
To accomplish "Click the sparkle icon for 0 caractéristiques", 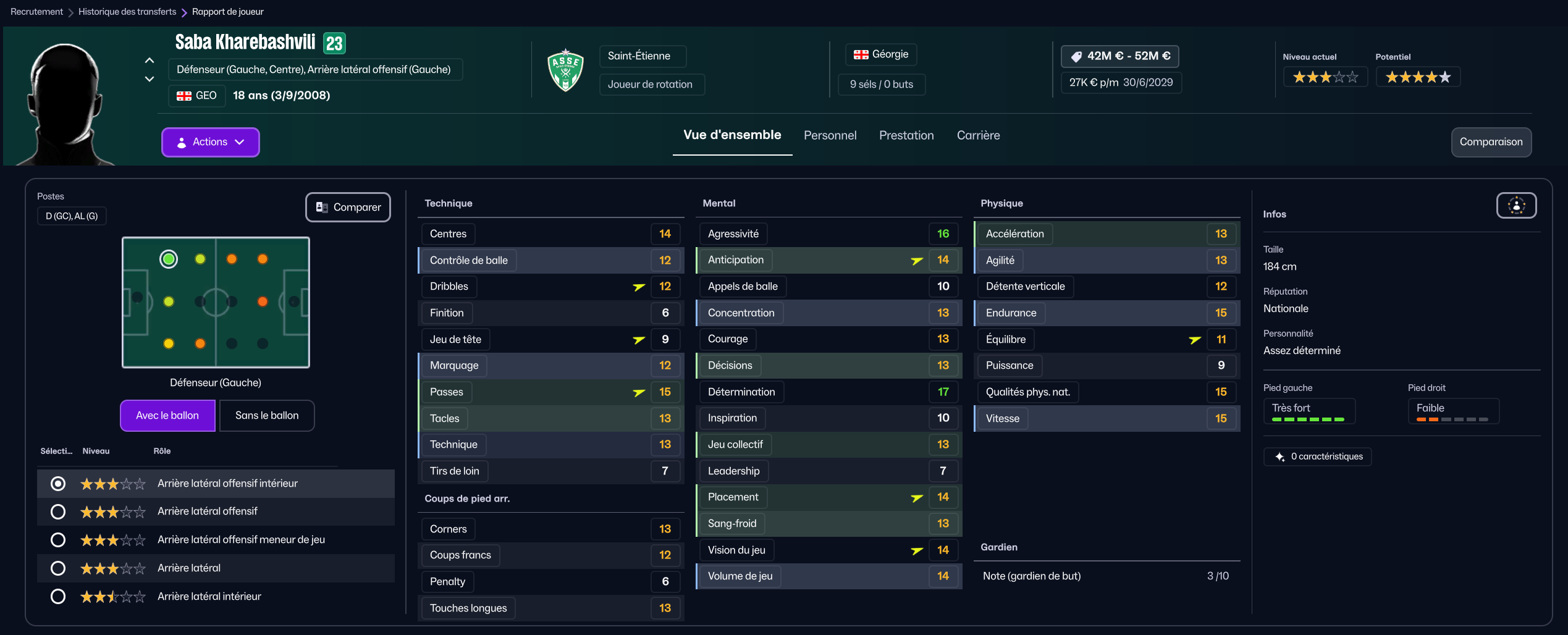I will pyautogui.click(x=1279, y=457).
